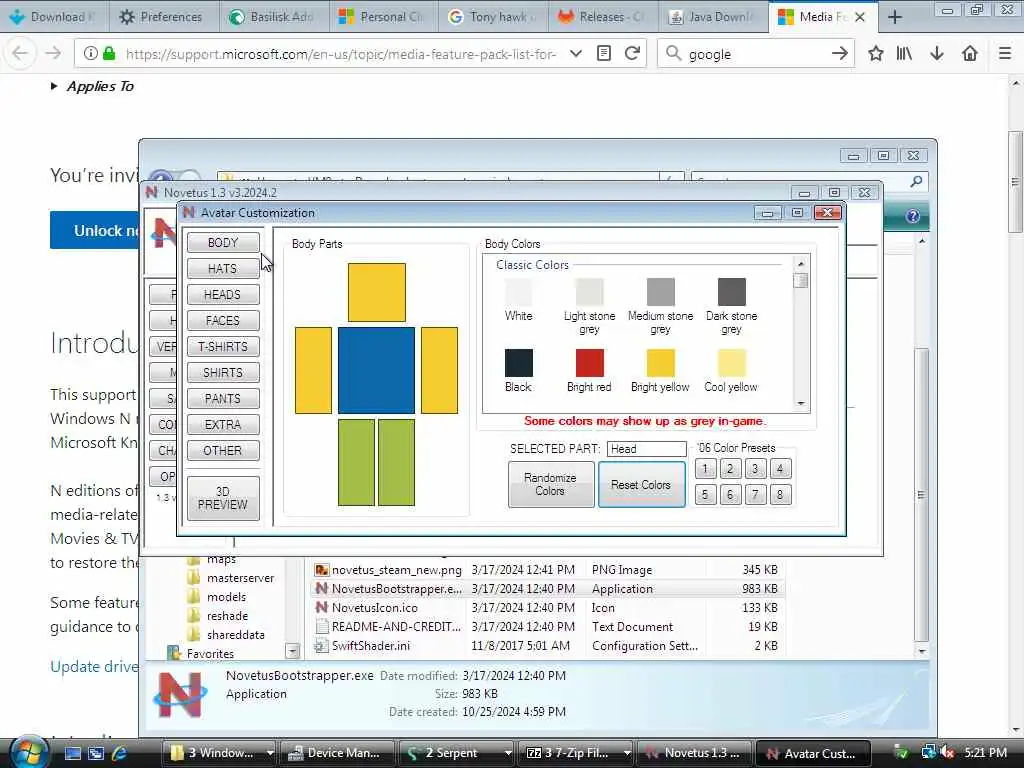Viewport: 1024px width, 768px height.
Task: Open the T-SHIRTS category
Action: pyautogui.click(x=223, y=347)
